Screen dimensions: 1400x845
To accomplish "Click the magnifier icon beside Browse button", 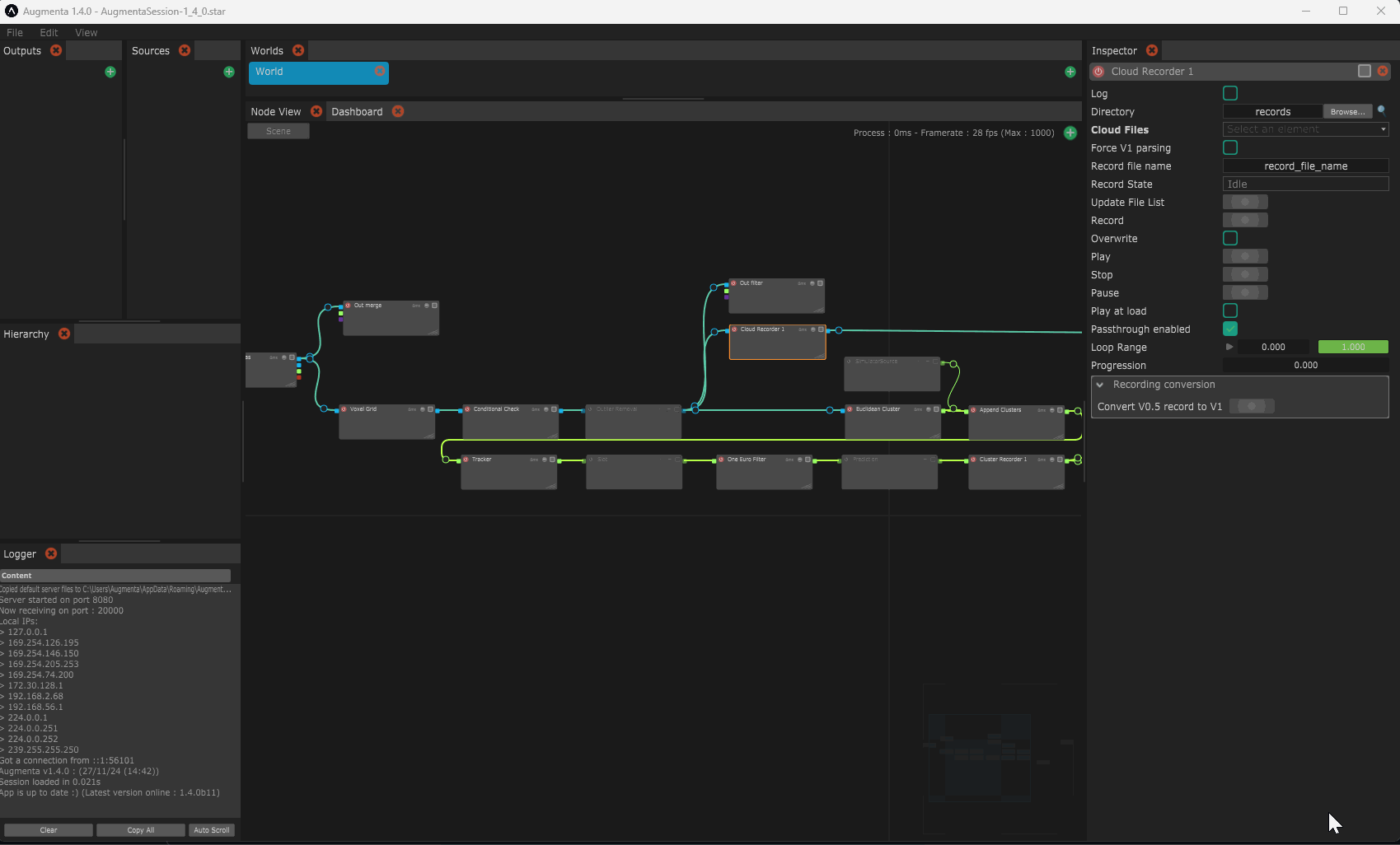I will pyautogui.click(x=1382, y=110).
